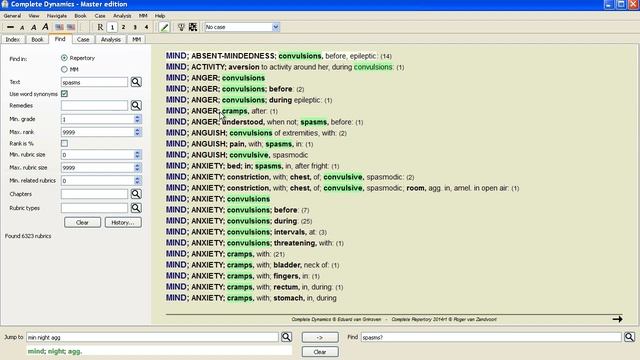Switch to the Index tab

coord(13,40)
